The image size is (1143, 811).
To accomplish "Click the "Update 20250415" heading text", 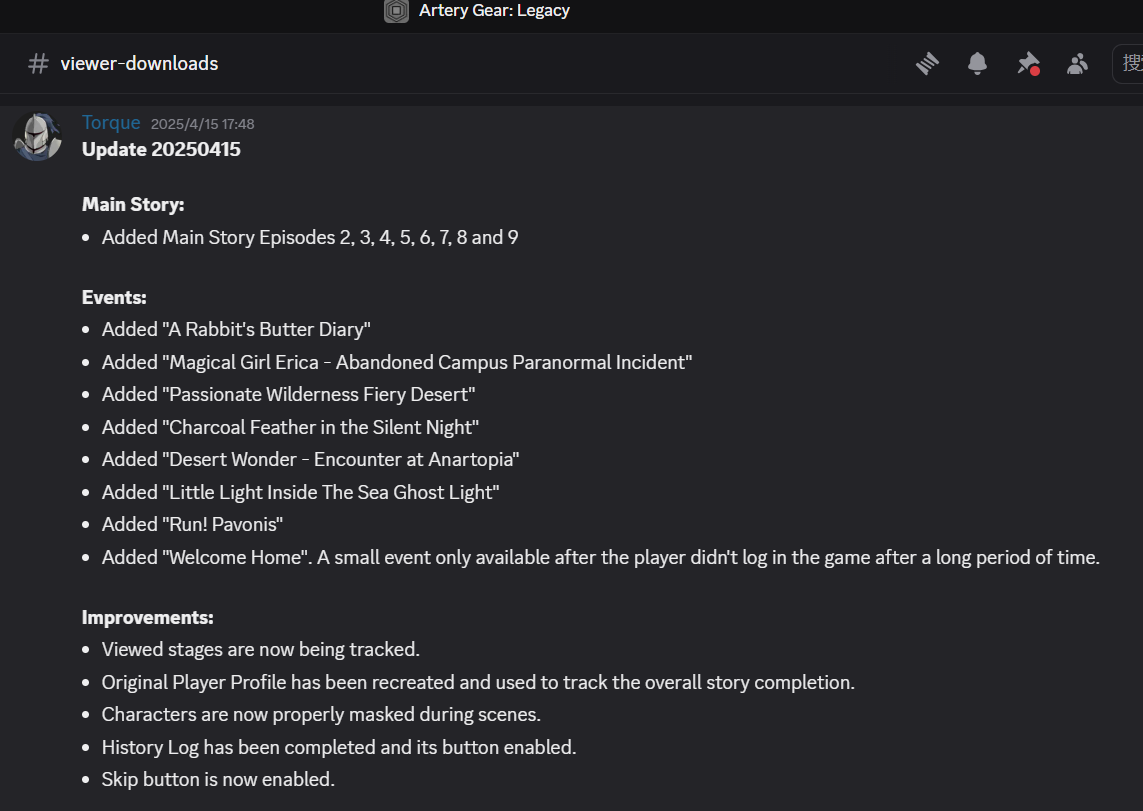I will (x=161, y=150).
